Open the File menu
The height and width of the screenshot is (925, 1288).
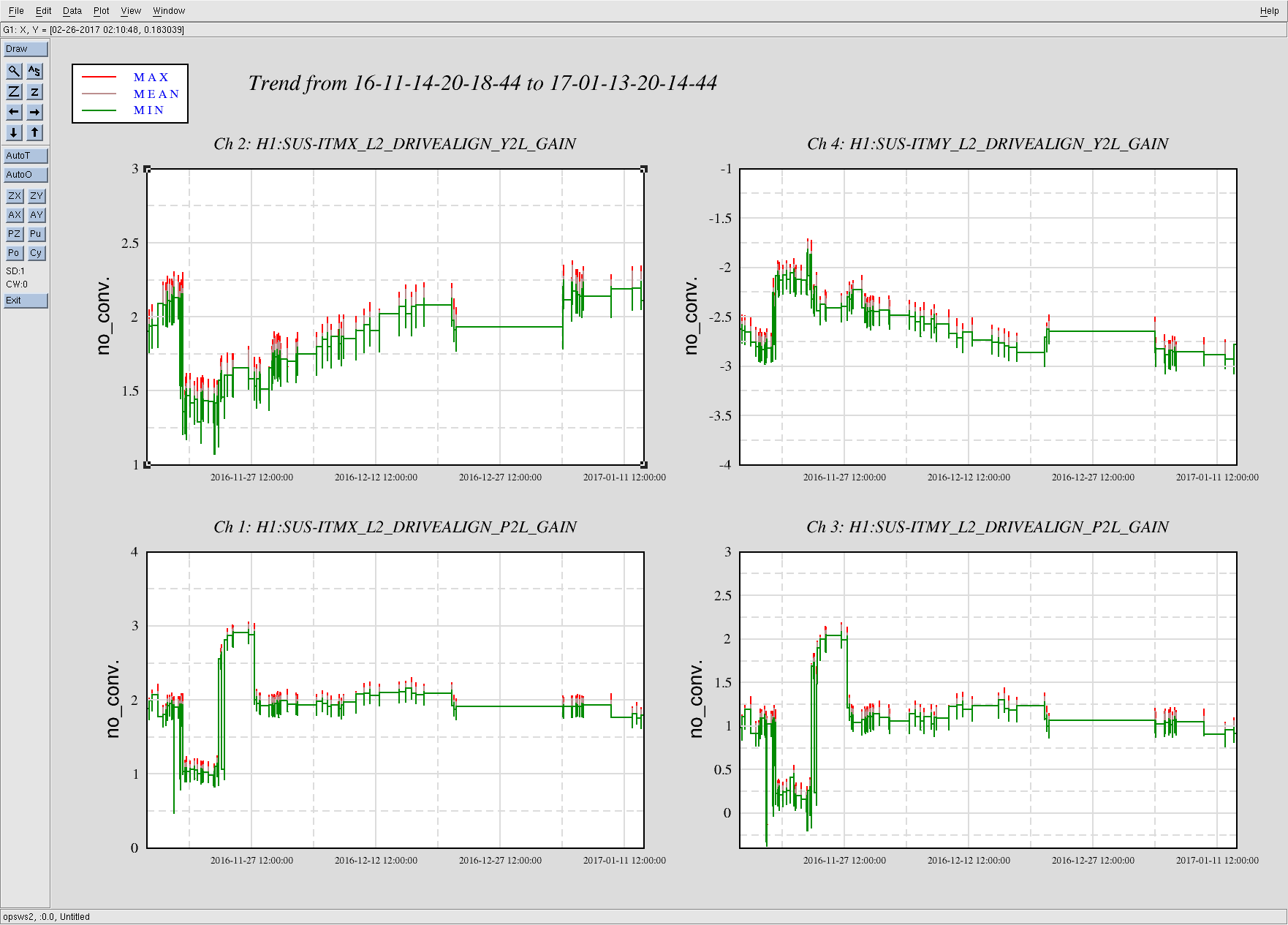[16, 11]
